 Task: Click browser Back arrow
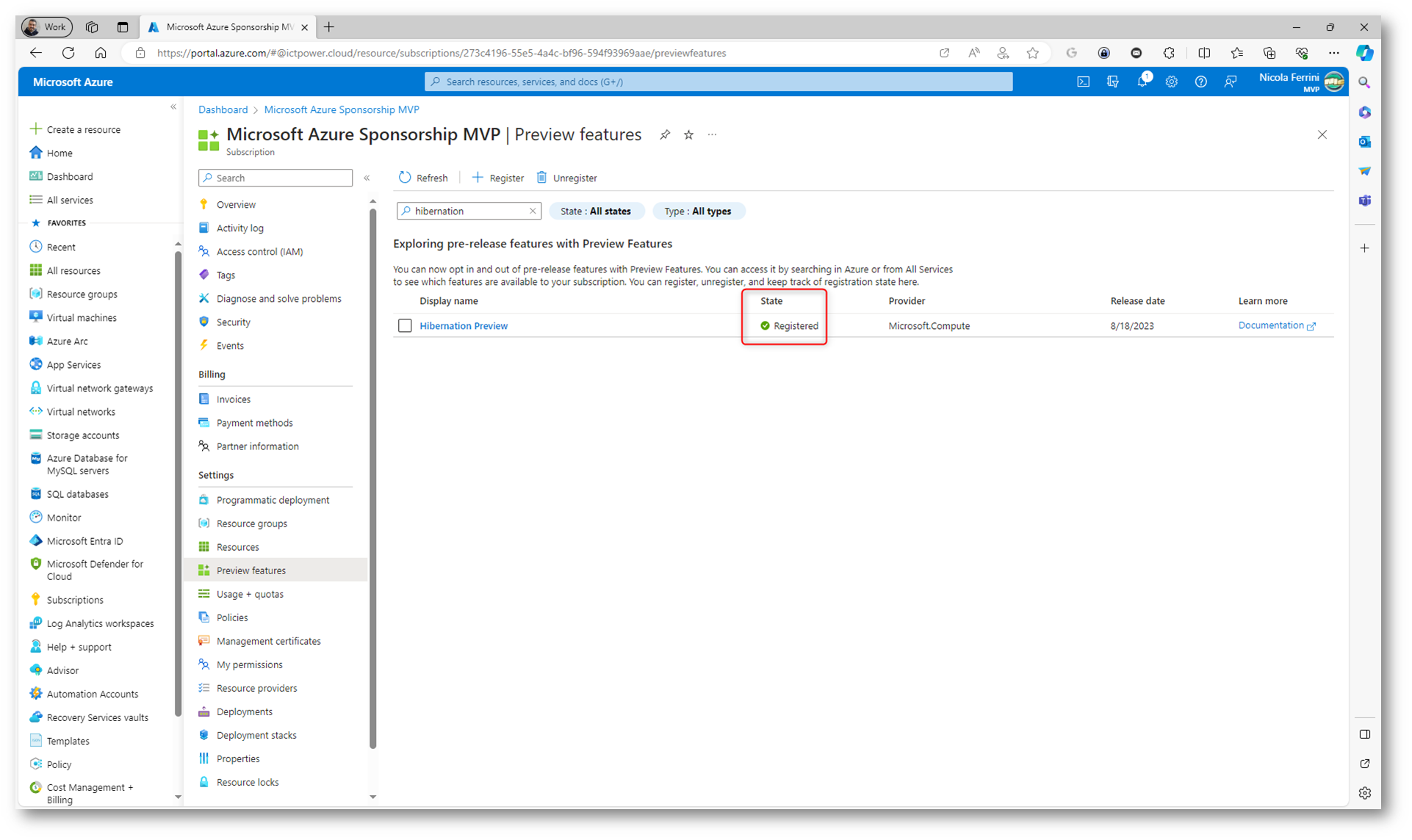pos(35,53)
